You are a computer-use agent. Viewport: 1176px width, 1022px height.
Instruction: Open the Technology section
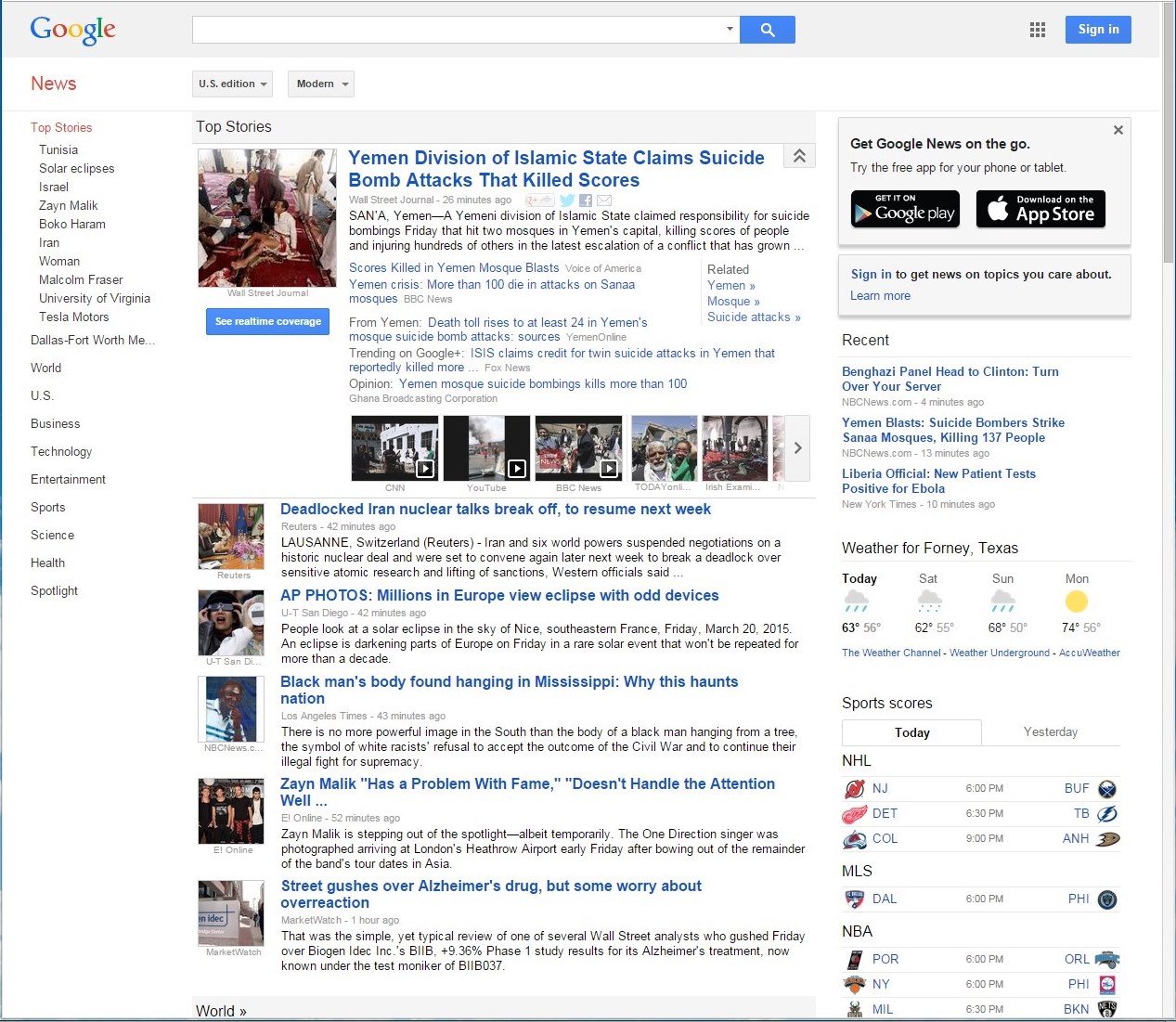pos(61,452)
